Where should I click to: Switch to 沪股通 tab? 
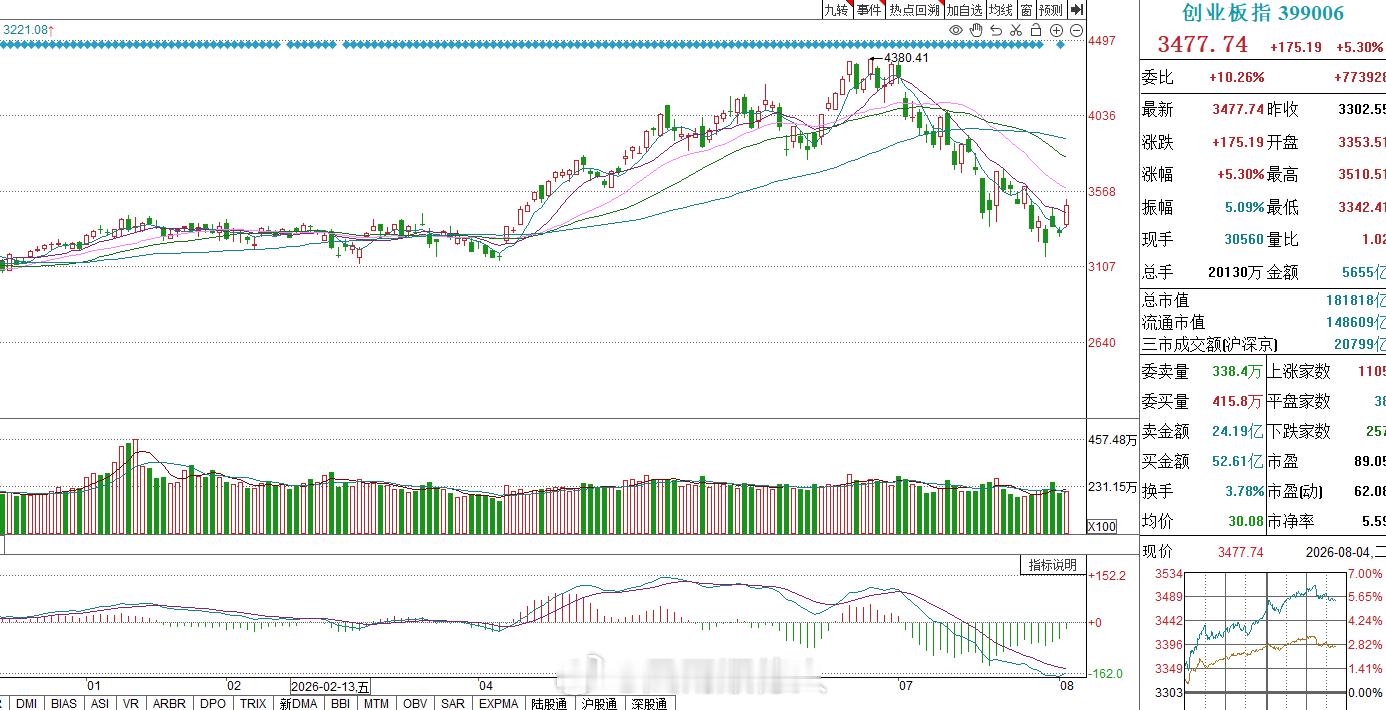tap(599, 703)
